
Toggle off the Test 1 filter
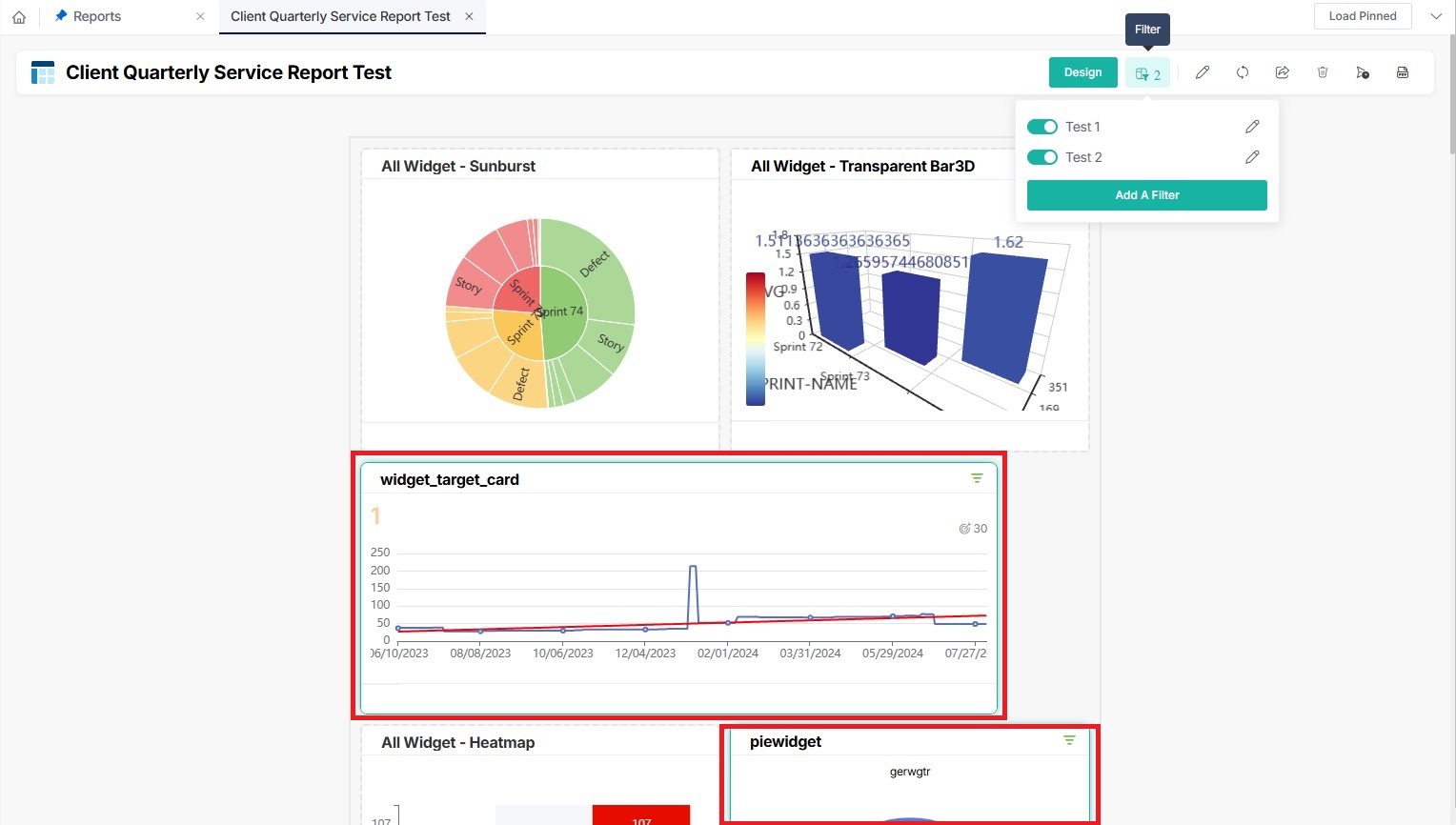[1042, 127]
